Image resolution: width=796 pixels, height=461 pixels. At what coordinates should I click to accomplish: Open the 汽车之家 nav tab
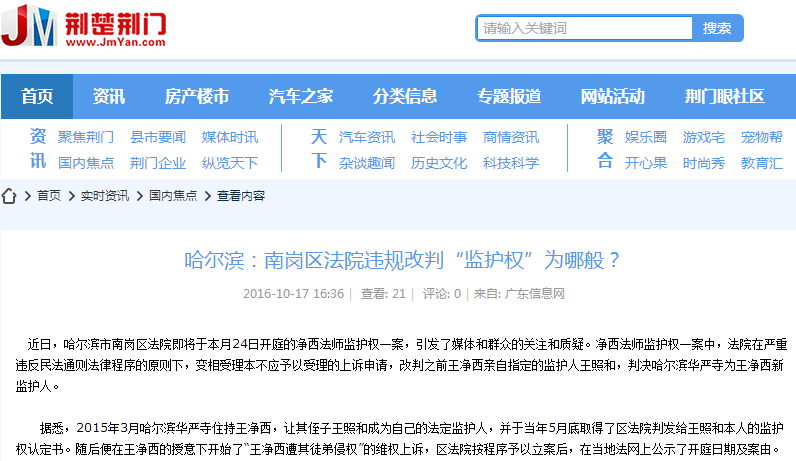pyautogui.click(x=301, y=96)
